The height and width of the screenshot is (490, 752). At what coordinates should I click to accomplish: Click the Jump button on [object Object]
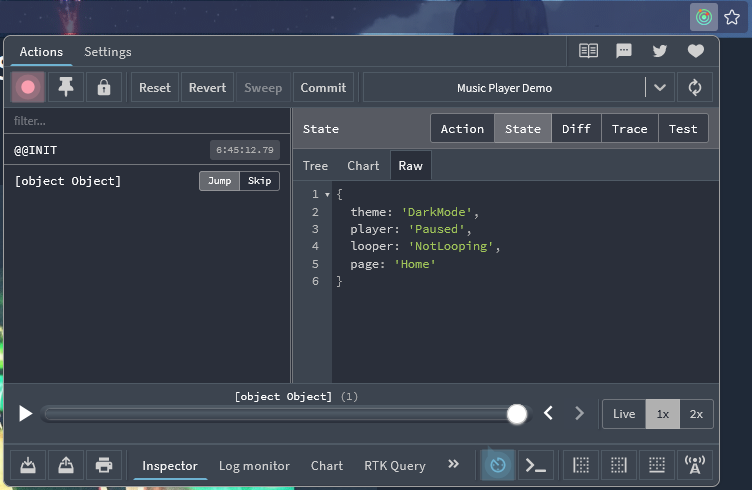(219, 181)
